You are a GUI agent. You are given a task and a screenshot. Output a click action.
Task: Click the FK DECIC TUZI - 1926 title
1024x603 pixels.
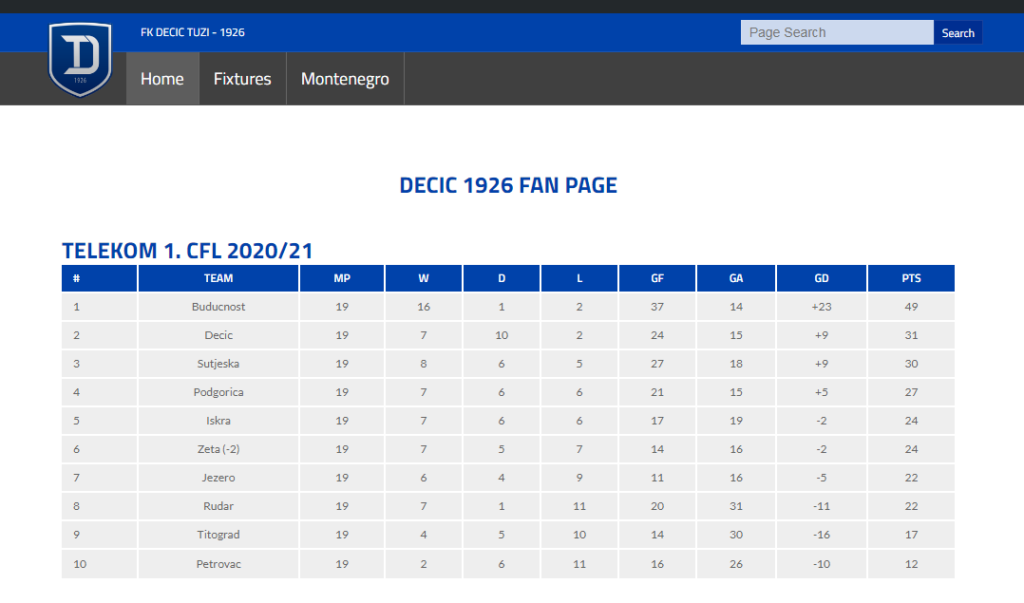click(193, 33)
